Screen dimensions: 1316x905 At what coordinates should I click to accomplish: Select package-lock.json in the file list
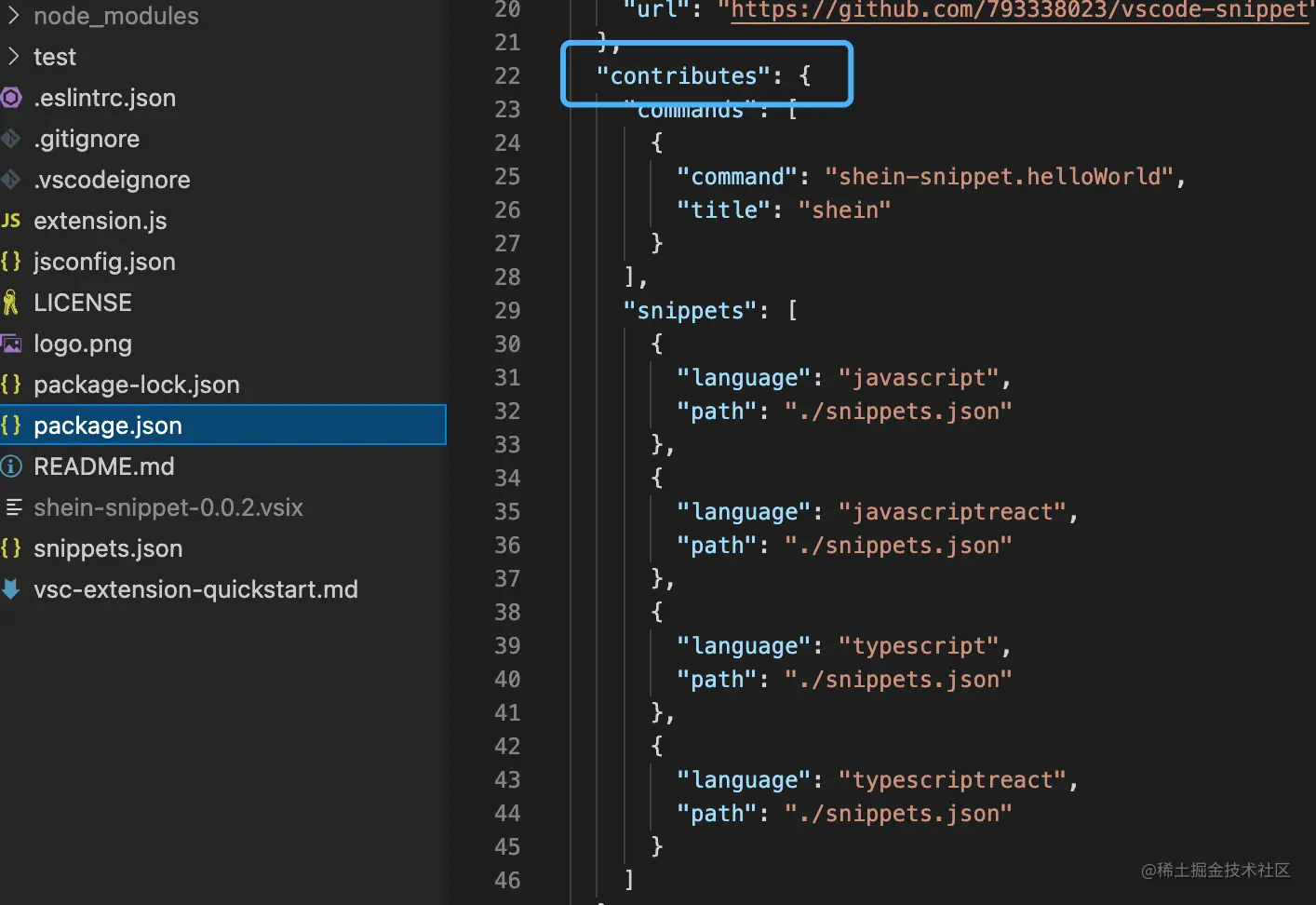(x=137, y=385)
